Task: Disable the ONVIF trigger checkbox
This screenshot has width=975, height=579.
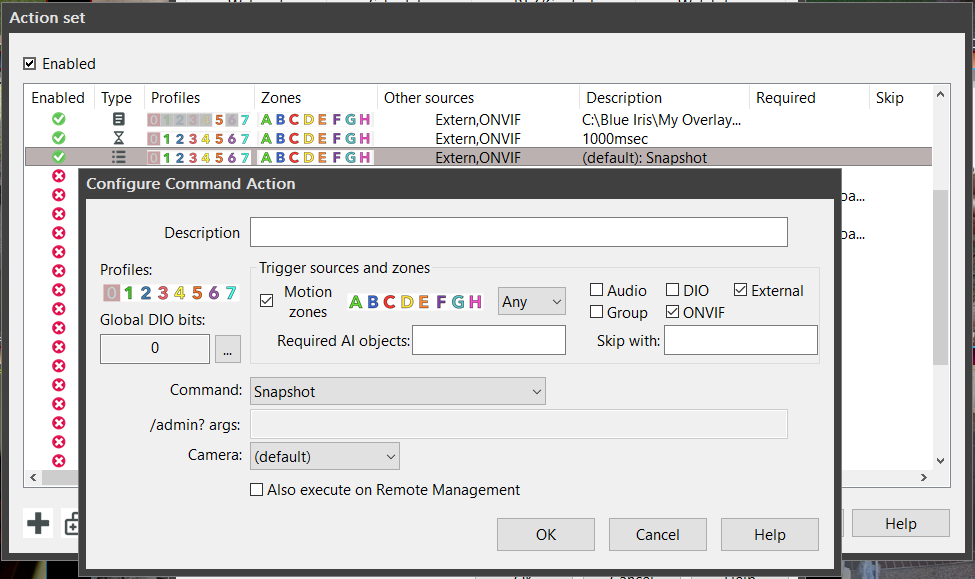Action: 673,313
